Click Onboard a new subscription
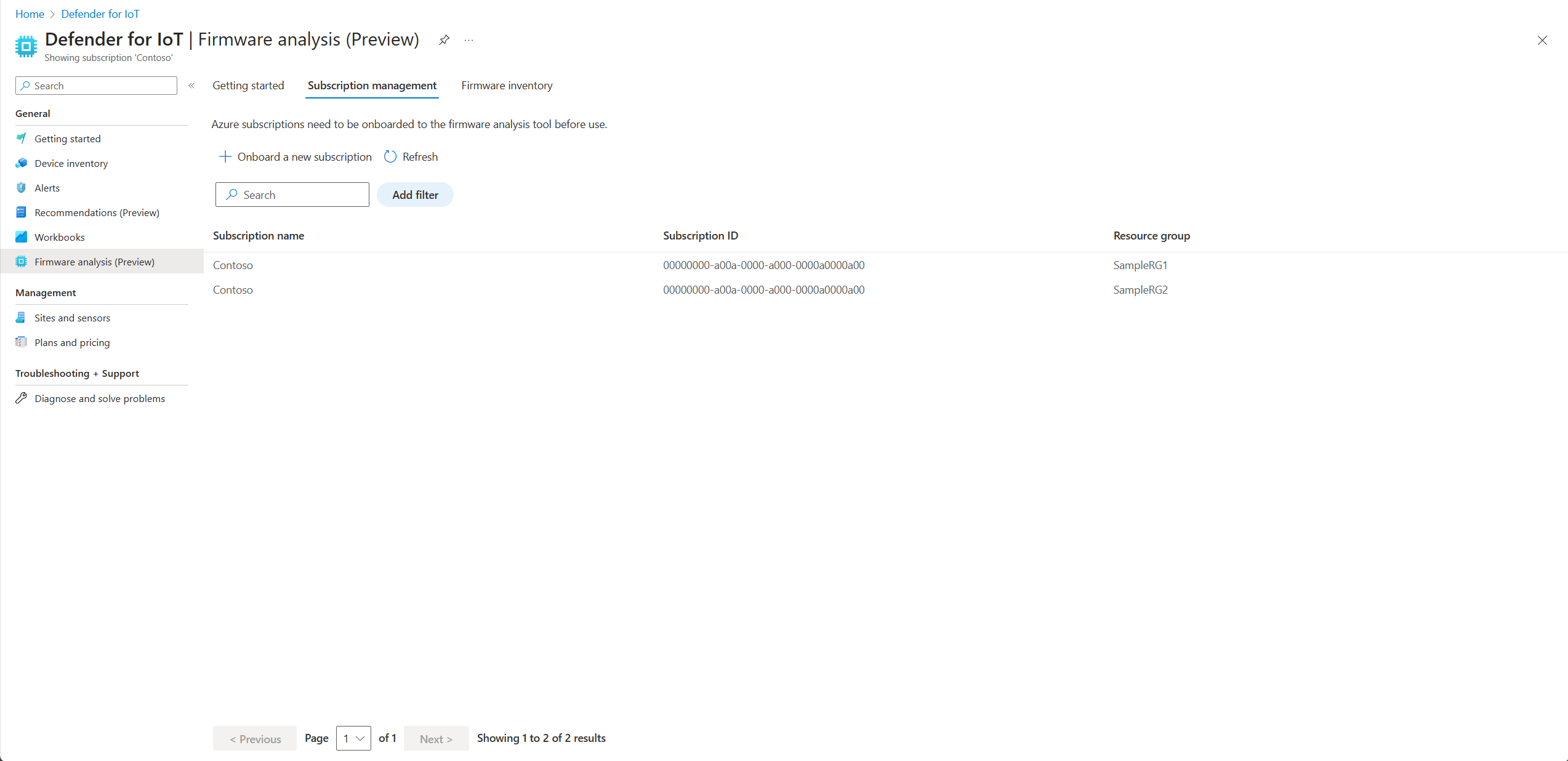Image resolution: width=1568 pixels, height=761 pixels. click(x=296, y=157)
